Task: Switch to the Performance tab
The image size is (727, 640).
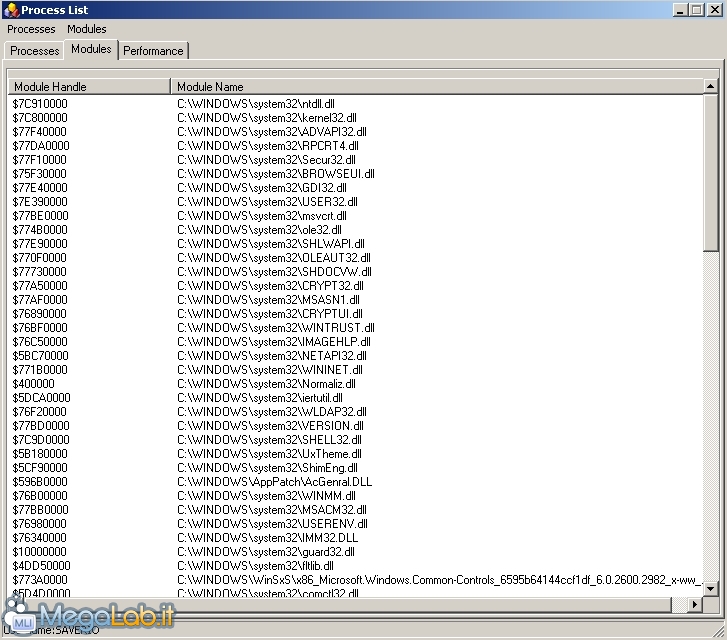Action: (x=153, y=51)
